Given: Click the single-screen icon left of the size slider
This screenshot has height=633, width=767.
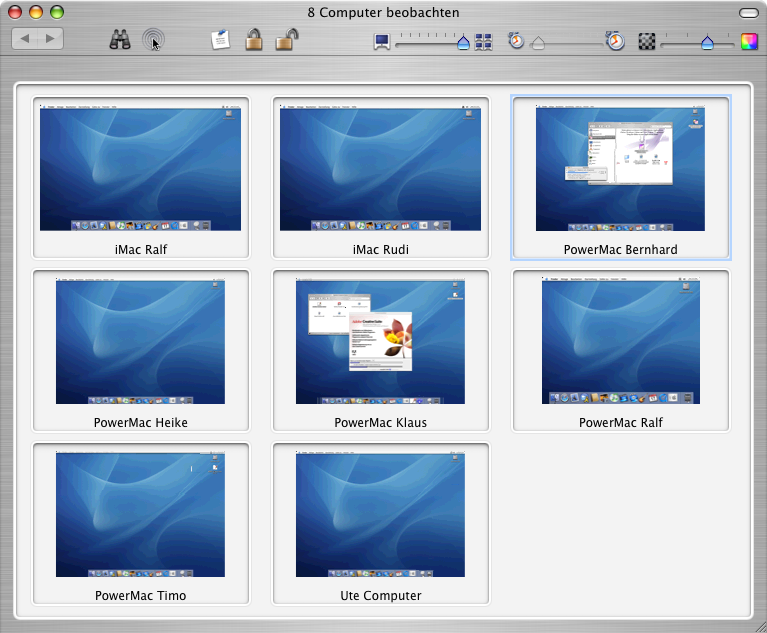Looking at the screenshot, I should pos(382,42).
